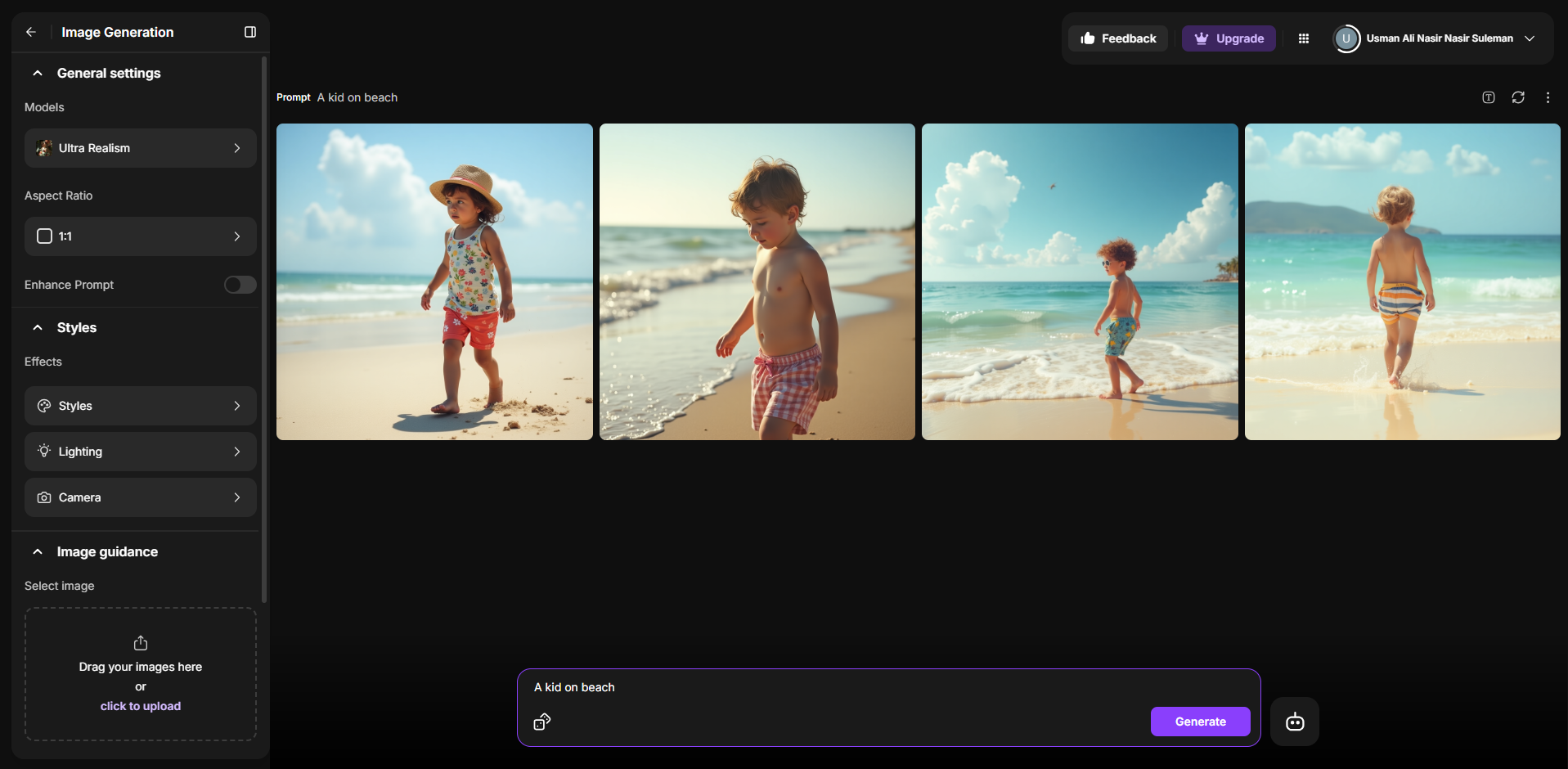Click the 'Drag your images here' text
This screenshot has height=769, width=1568.
tap(141, 667)
